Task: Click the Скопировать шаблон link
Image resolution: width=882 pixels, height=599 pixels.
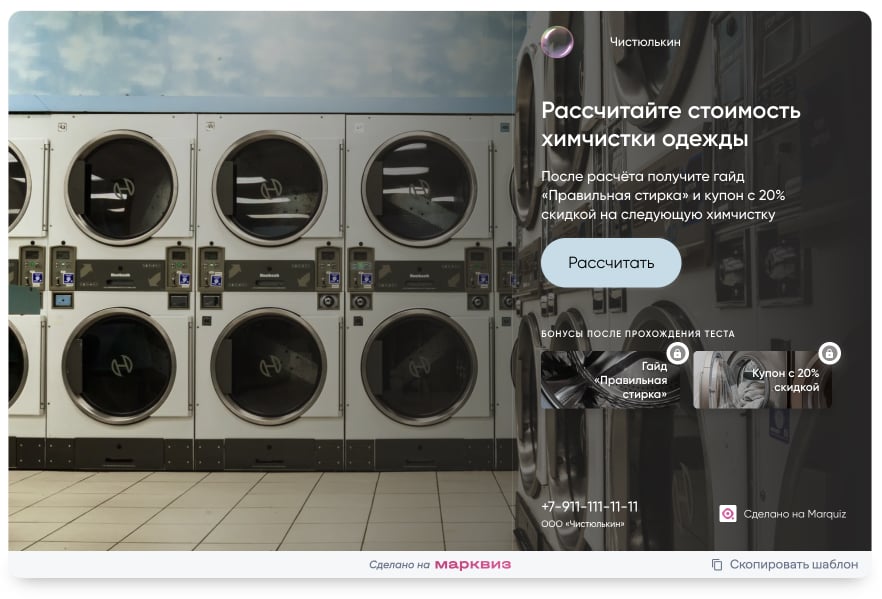Action: click(785, 564)
